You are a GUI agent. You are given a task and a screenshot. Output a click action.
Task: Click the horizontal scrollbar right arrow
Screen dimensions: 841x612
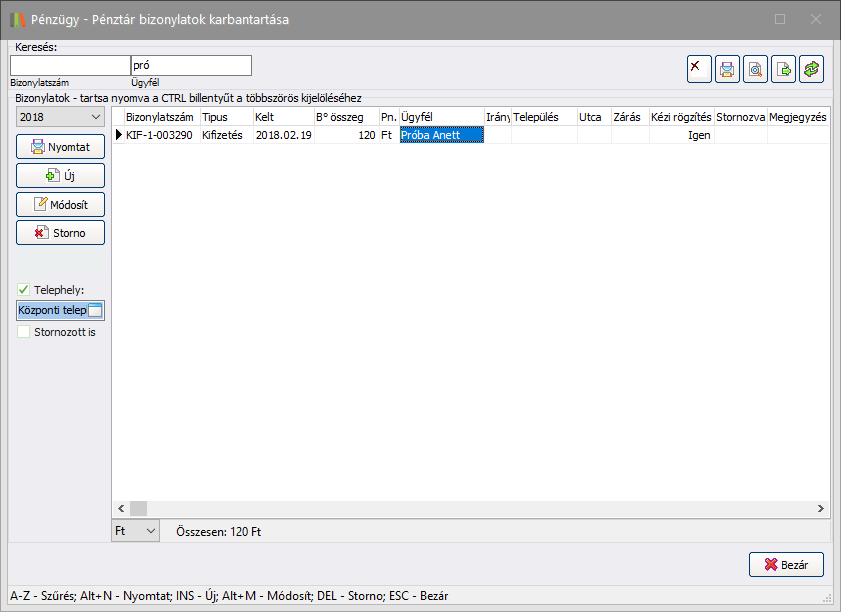(x=821, y=508)
